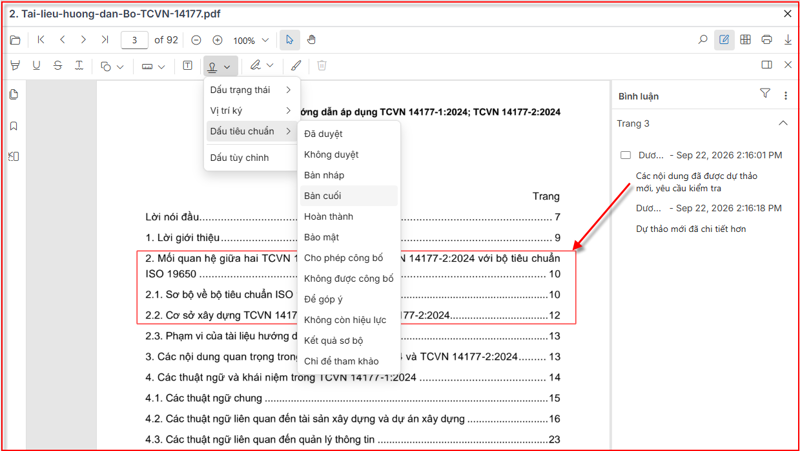The height and width of the screenshot is (451, 800).
Task: Open the stamp tool dropdown
Action: point(220,66)
